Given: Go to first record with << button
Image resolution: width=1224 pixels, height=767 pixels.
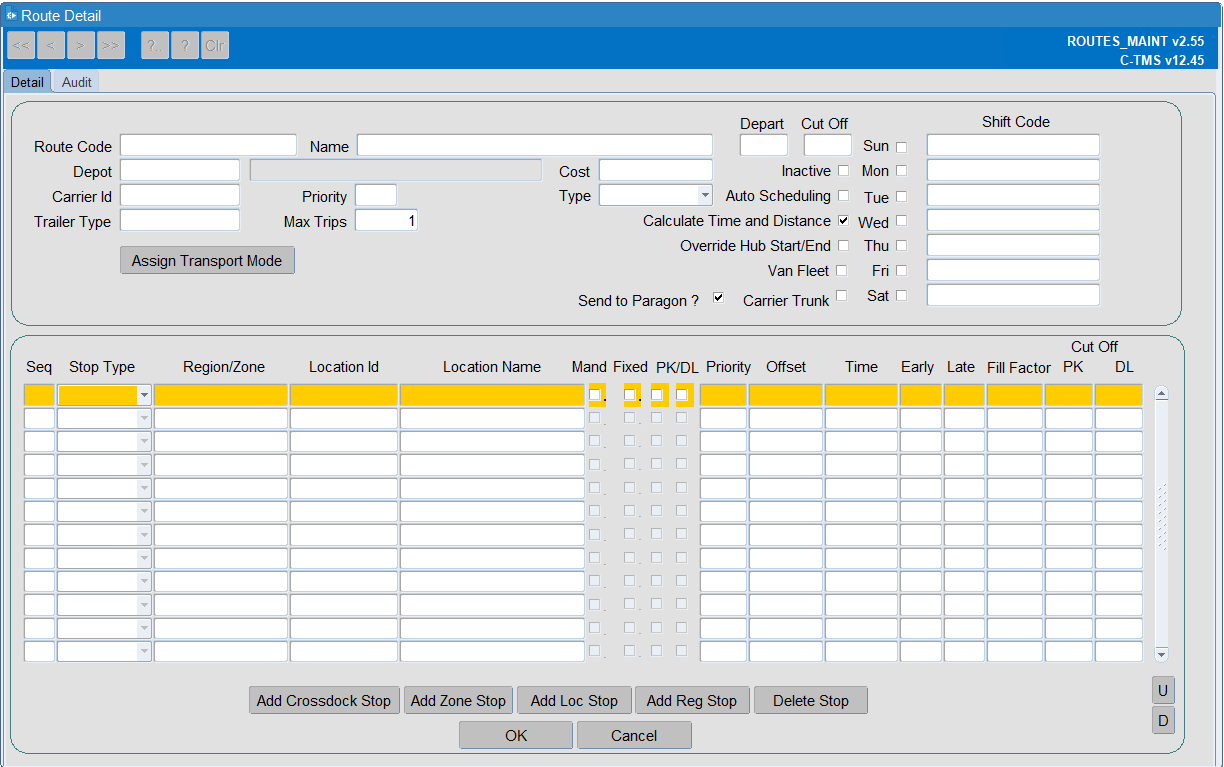Looking at the screenshot, I should click(21, 45).
